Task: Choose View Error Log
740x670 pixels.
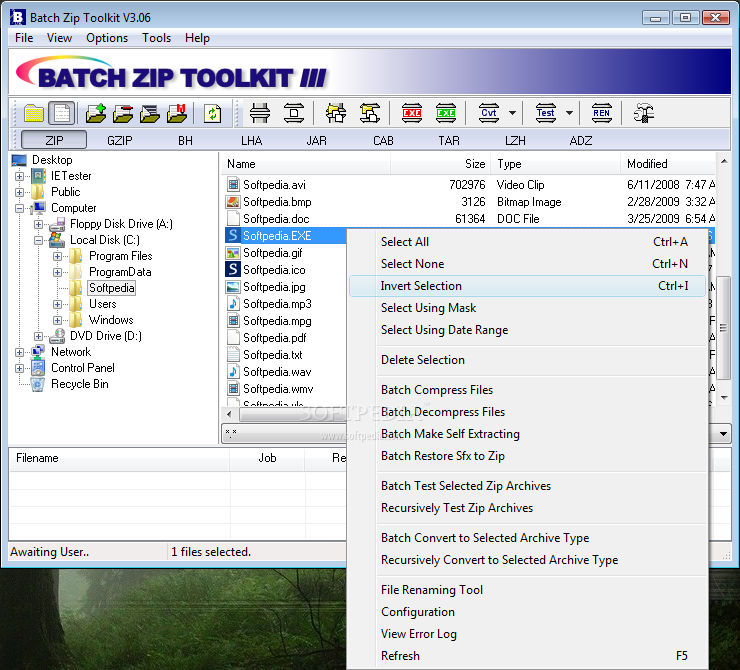Action: pyautogui.click(x=527, y=634)
